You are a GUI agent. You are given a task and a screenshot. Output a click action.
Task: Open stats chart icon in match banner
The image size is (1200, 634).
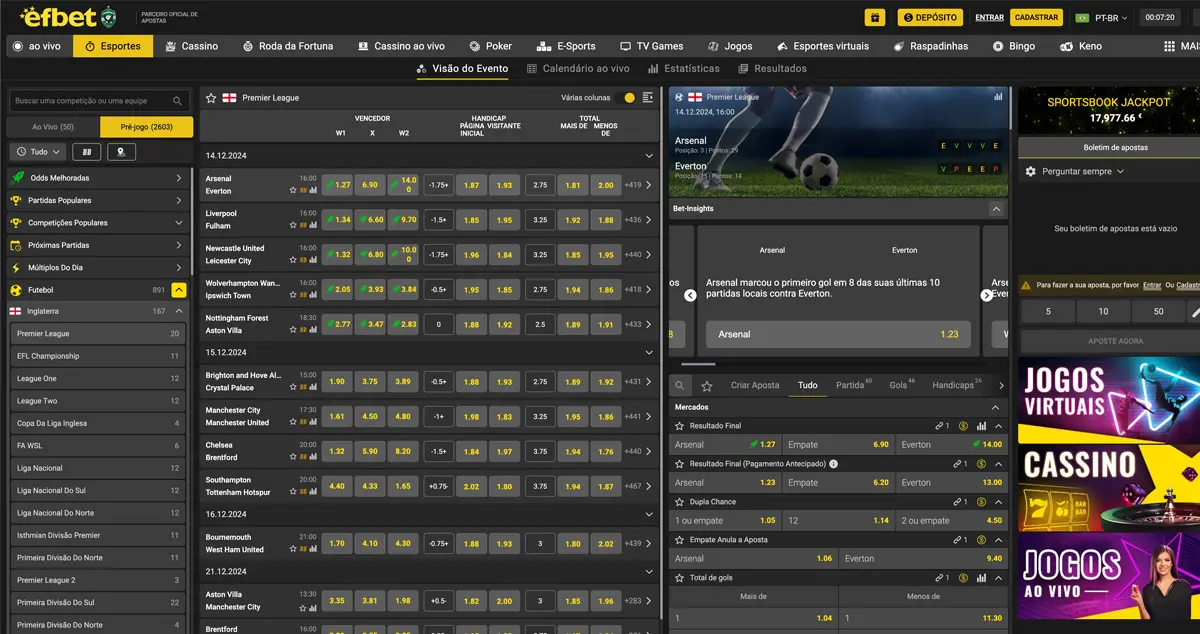[x=998, y=97]
